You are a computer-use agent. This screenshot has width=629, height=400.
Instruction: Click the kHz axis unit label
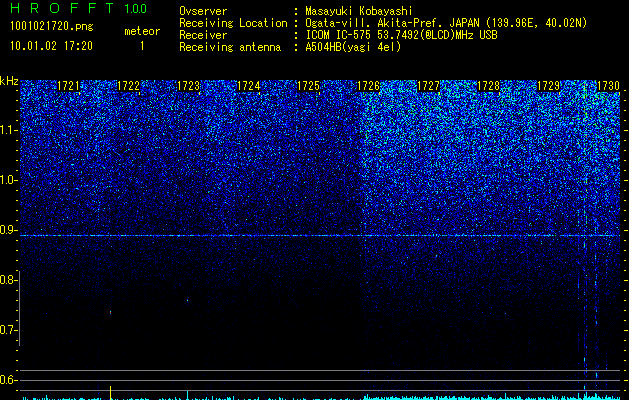[x=9, y=81]
